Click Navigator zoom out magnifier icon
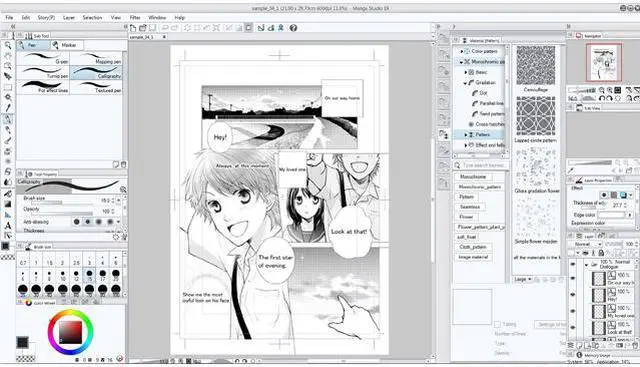Viewport: 640px width, 367px height. (602, 90)
